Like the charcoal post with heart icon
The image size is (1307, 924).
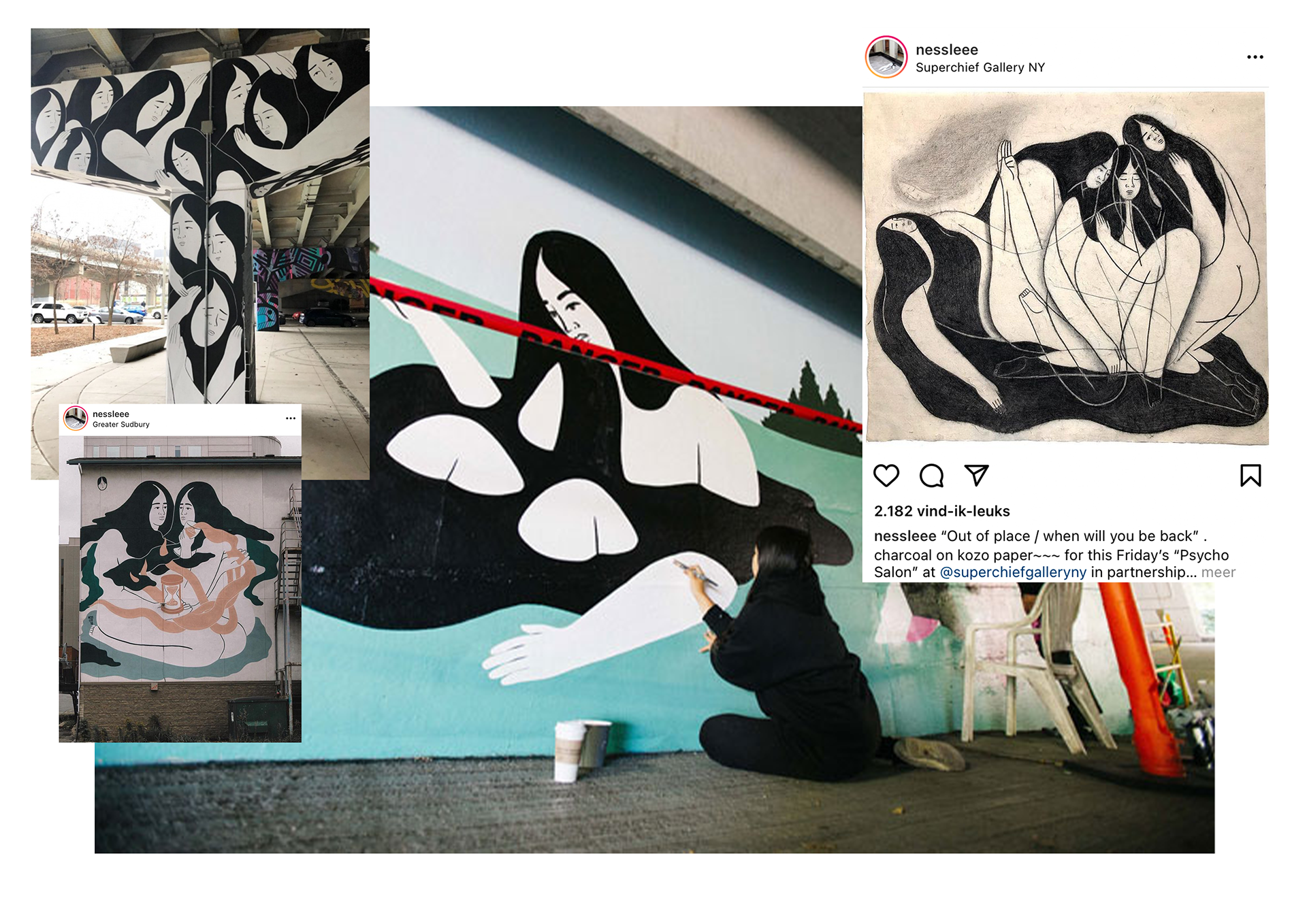pyautogui.click(x=886, y=476)
